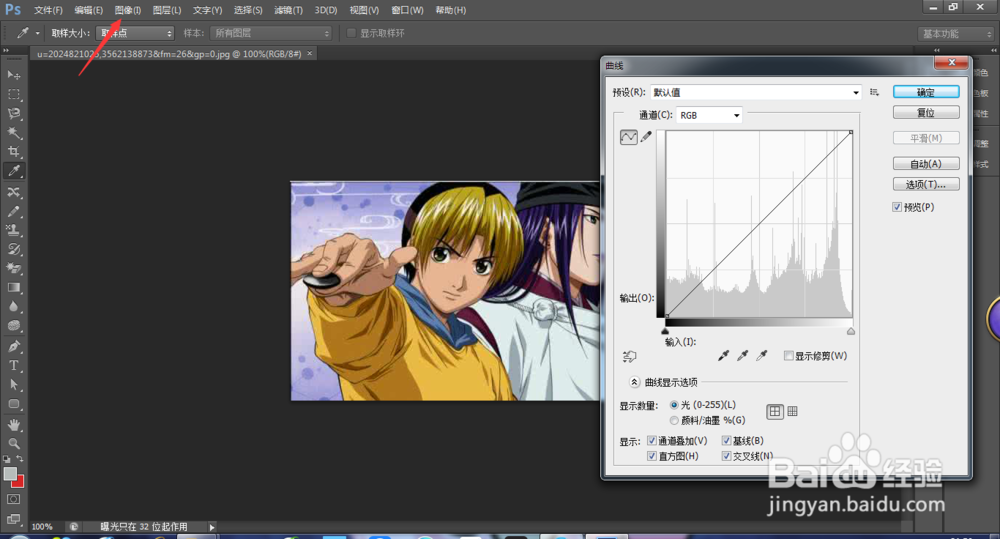Select the Magic Wand tool
Viewport: 1000px width, 539px height.
click(13, 133)
